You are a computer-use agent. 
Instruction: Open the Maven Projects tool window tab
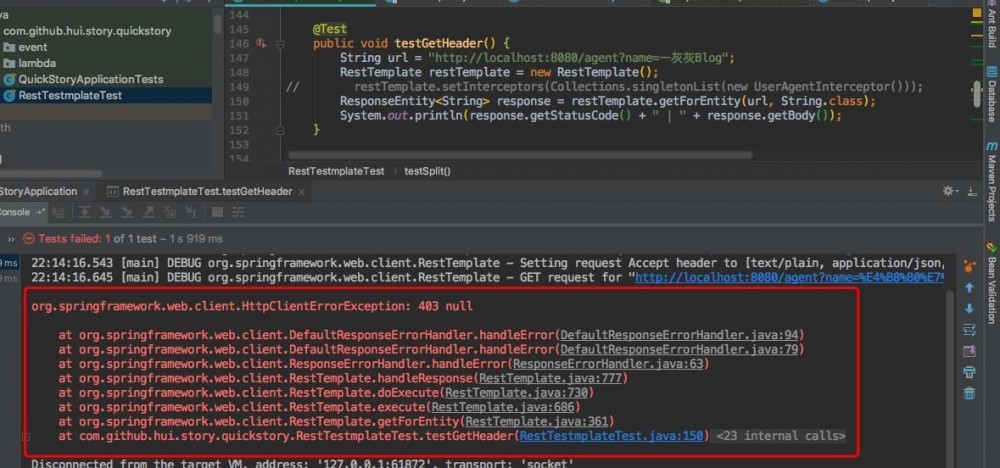pyautogui.click(x=992, y=180)
